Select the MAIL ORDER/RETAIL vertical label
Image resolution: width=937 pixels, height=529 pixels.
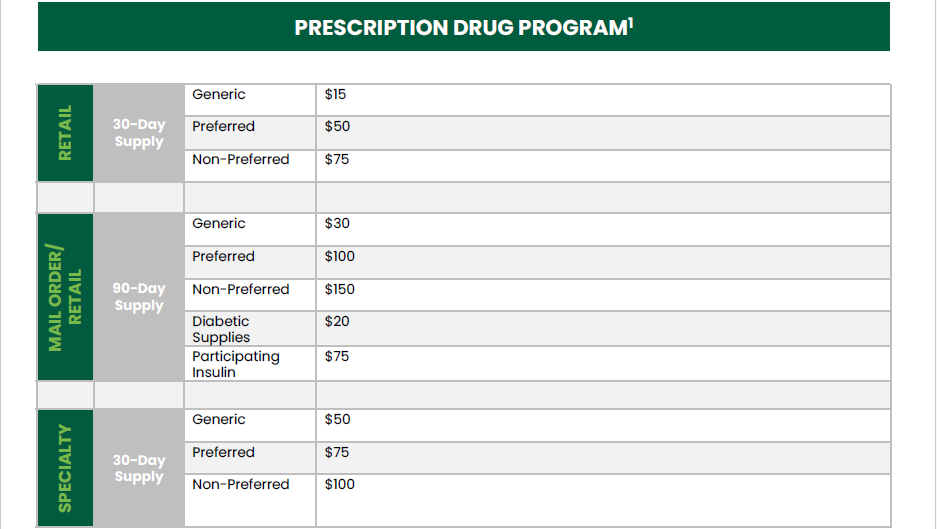coord(65,297)
